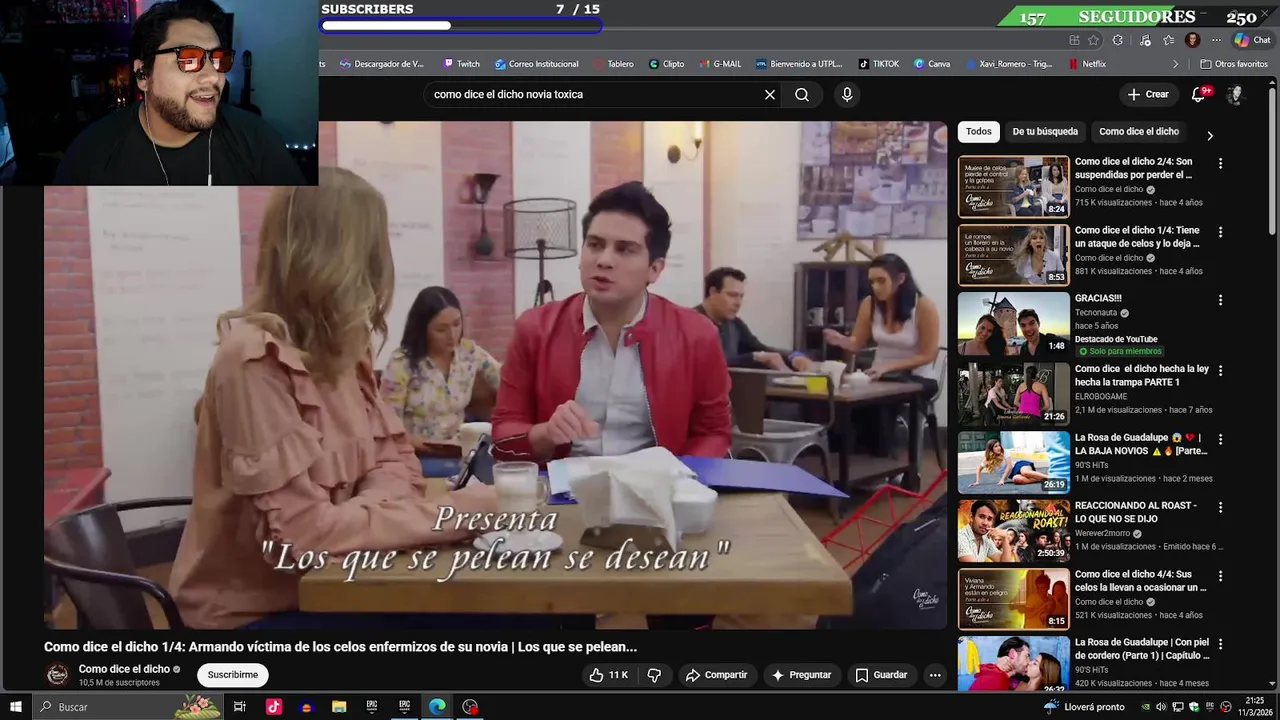The height and width of the screenshot is (720, 1280).
Task: Click inside the YouTube search field
Action: [595, 94]
